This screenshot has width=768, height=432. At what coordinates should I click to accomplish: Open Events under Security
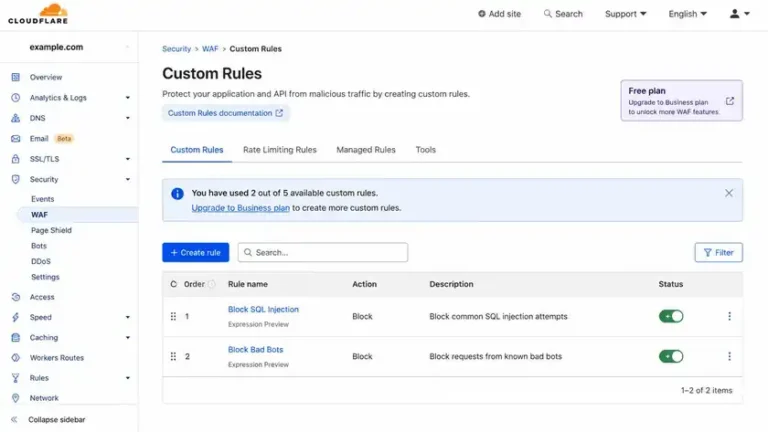[43, 199]
